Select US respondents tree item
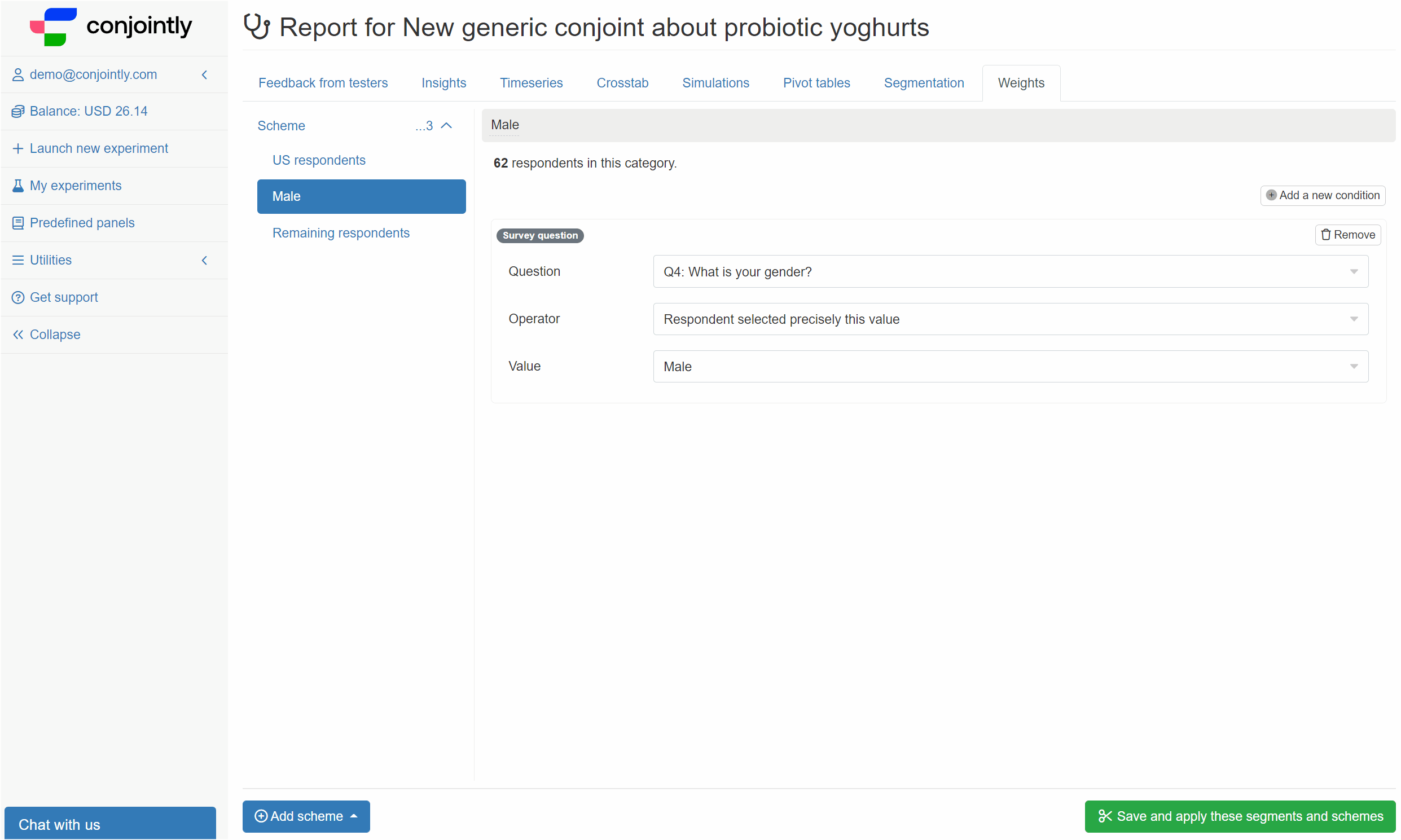Image resolution: width=1401 pixels, height=840 pixels. [x=319, y=159]
